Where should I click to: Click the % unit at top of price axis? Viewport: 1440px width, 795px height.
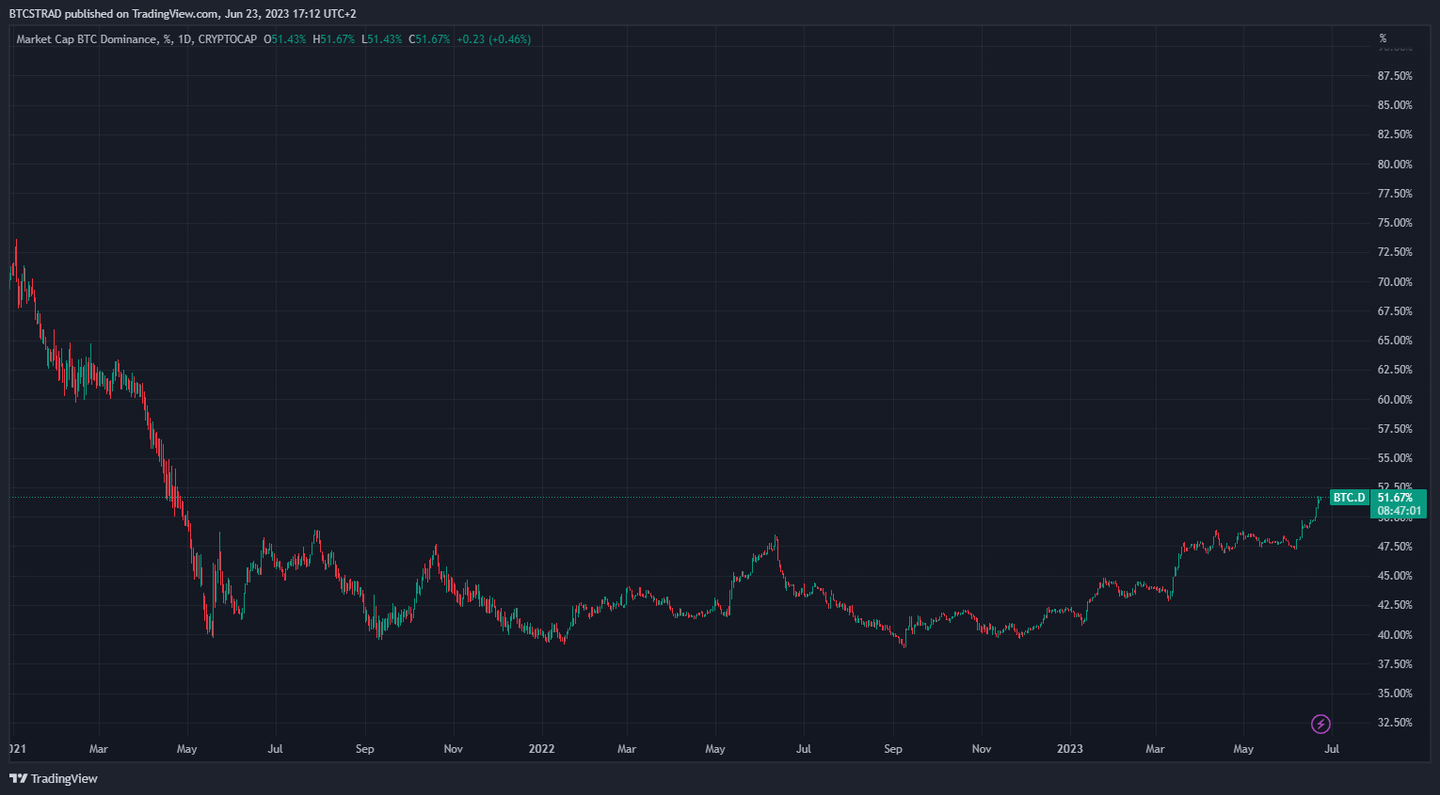coord(1383,39)
